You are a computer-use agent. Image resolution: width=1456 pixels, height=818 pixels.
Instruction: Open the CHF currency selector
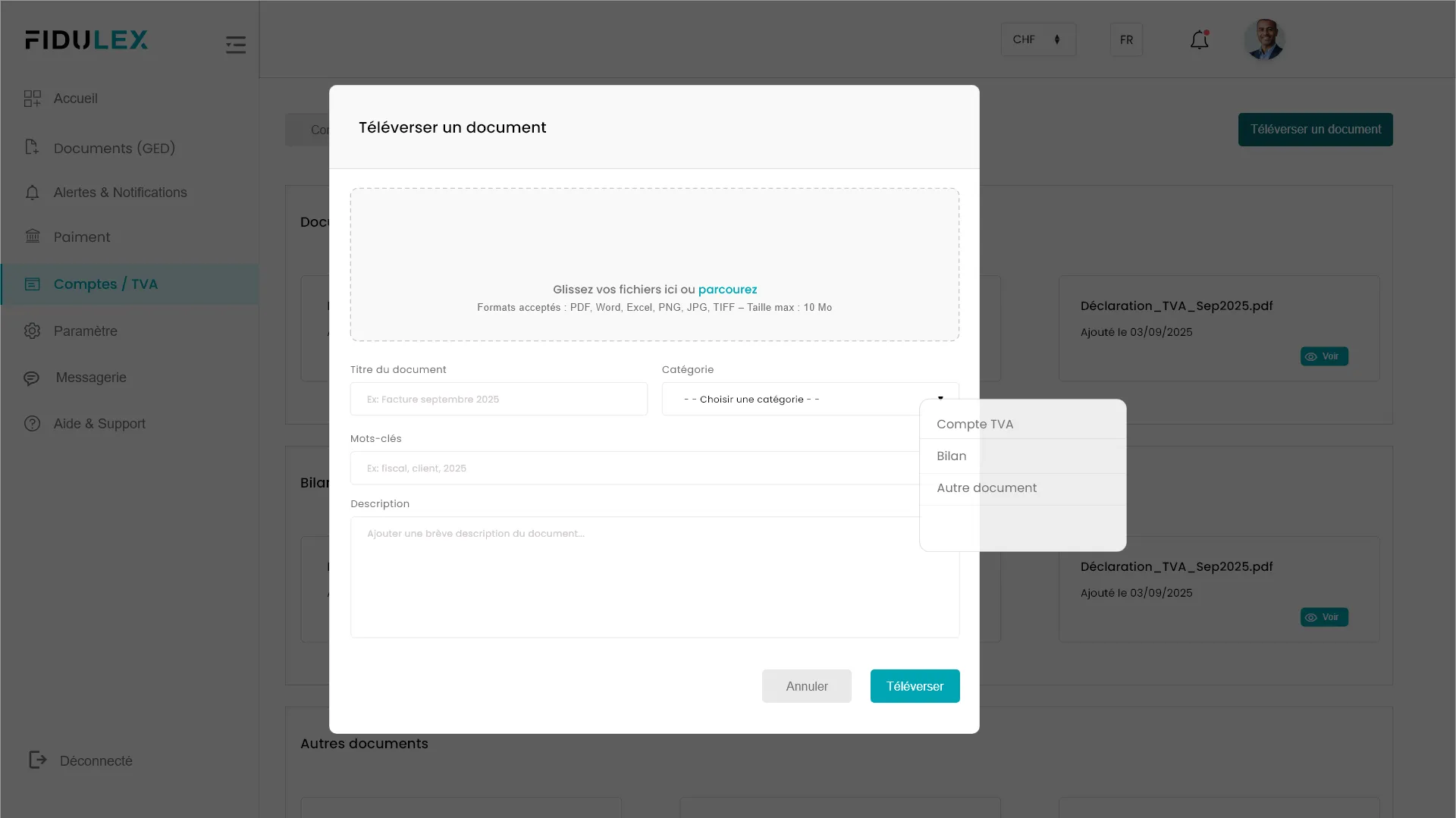point(1037,39)
